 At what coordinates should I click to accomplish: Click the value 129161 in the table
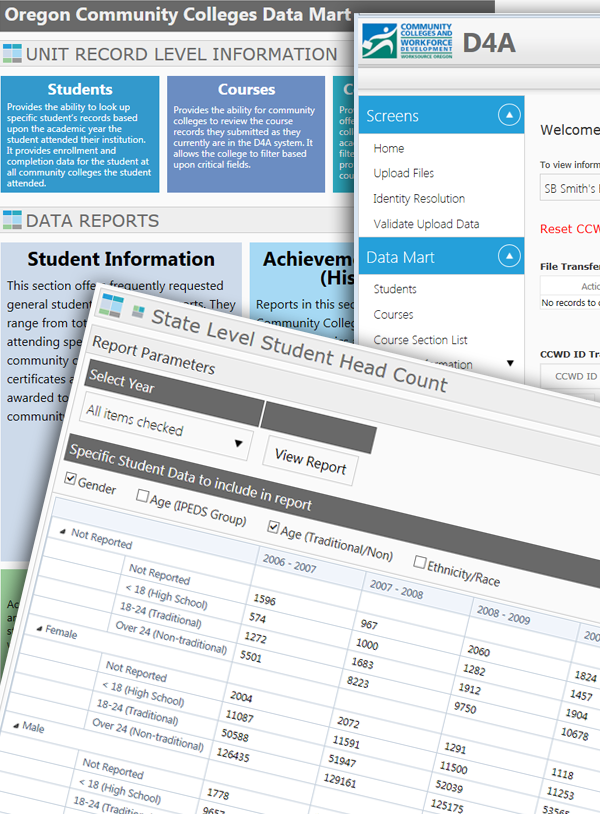click(339, 780)
